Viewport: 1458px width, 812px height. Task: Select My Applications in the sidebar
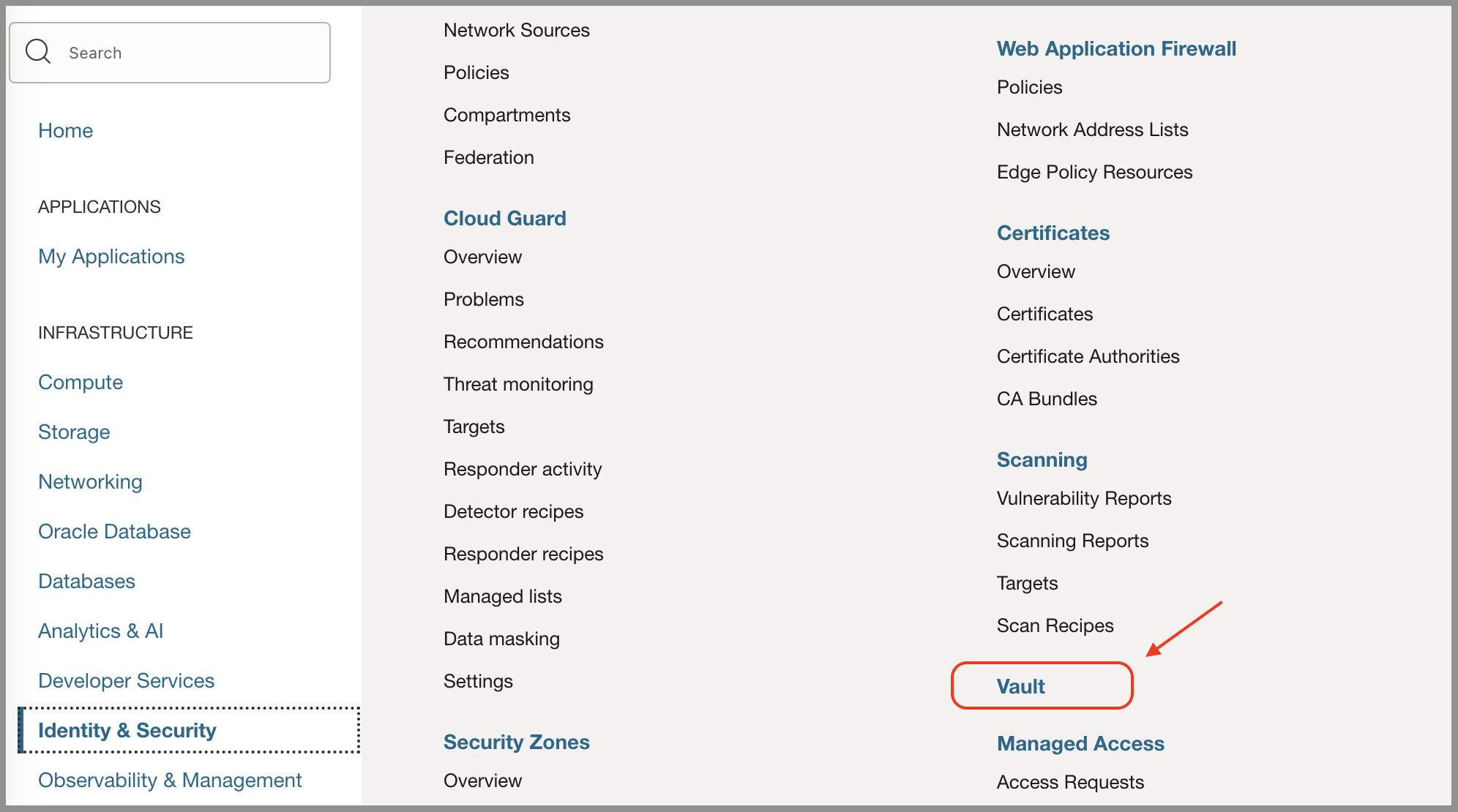pyautogui.click(x=111, y=256)
